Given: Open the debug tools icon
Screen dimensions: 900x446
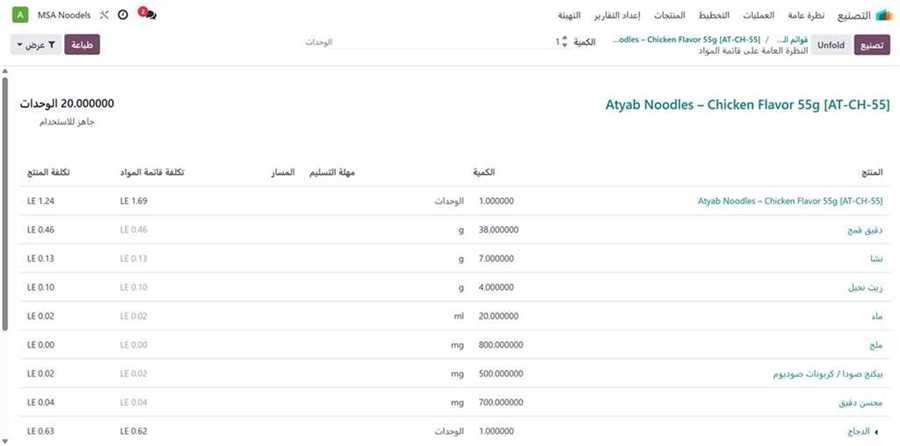Looking at the screenshot, I should tap(104, 15).
